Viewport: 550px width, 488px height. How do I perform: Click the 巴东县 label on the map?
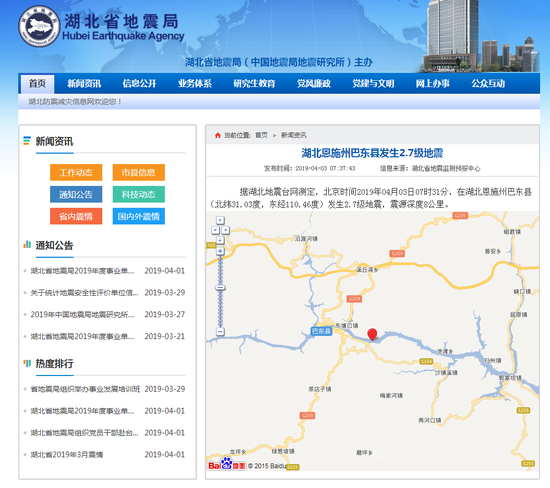tap(321, 331)
